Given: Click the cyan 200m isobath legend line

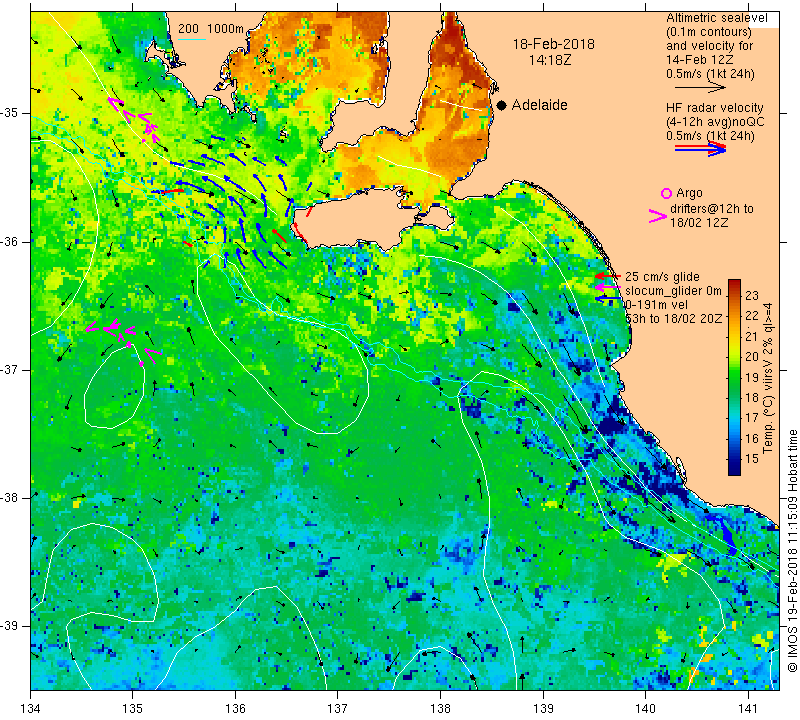Looking at the screenshot, I should [x=191, y=39].
